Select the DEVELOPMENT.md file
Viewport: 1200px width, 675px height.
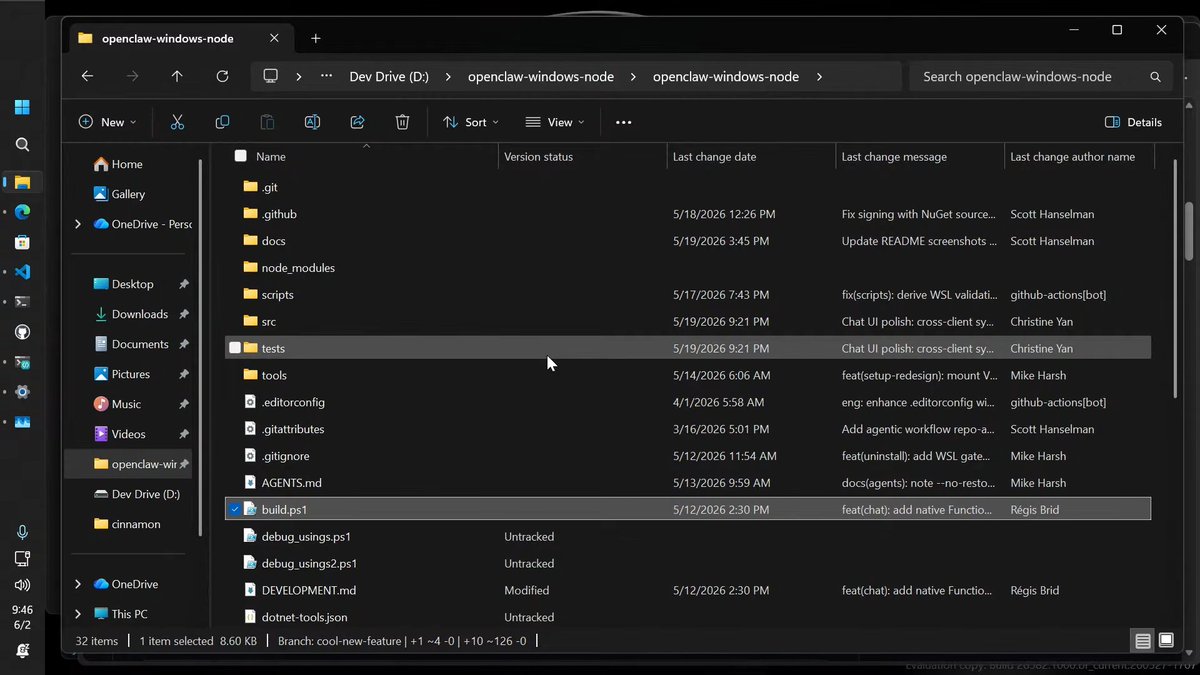(x=309, y=590)
